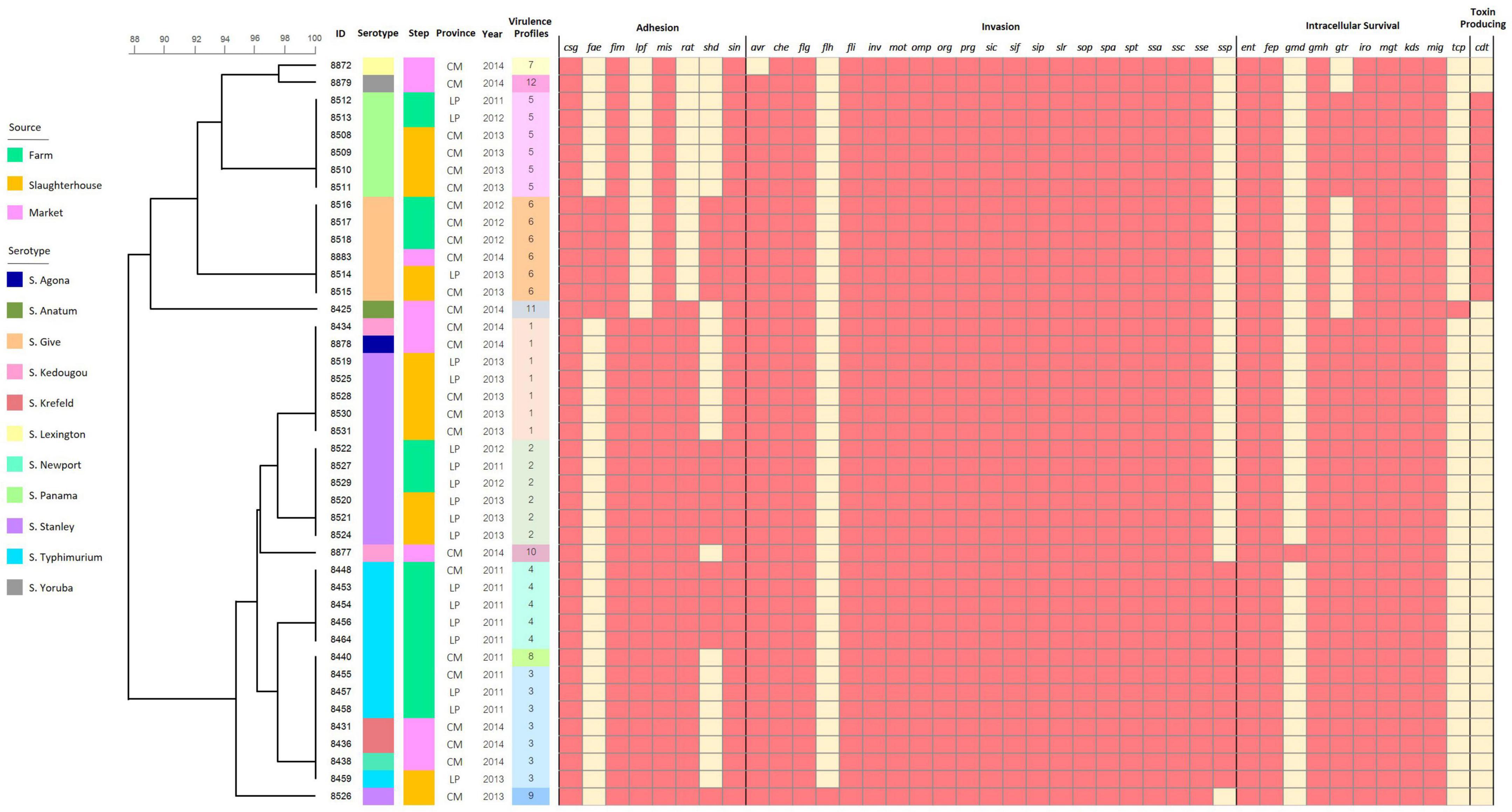
Task: Click virulence profile cell 8
Action: point(531,657)
